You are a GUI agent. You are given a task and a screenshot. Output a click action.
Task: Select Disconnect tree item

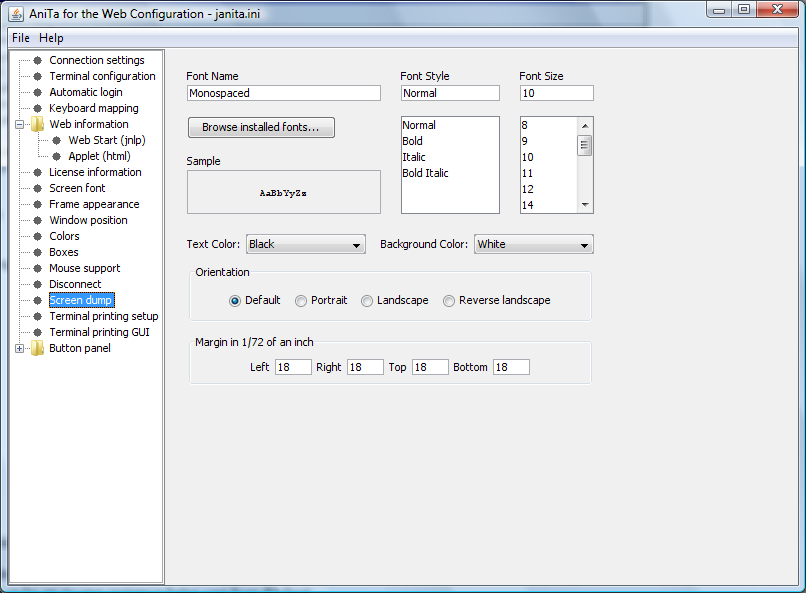click(x=75, y=284)
